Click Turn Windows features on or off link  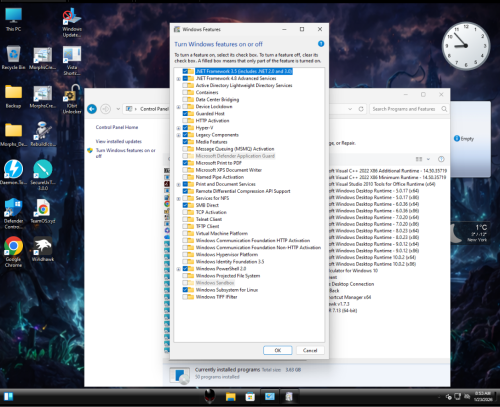pos(125,153)
